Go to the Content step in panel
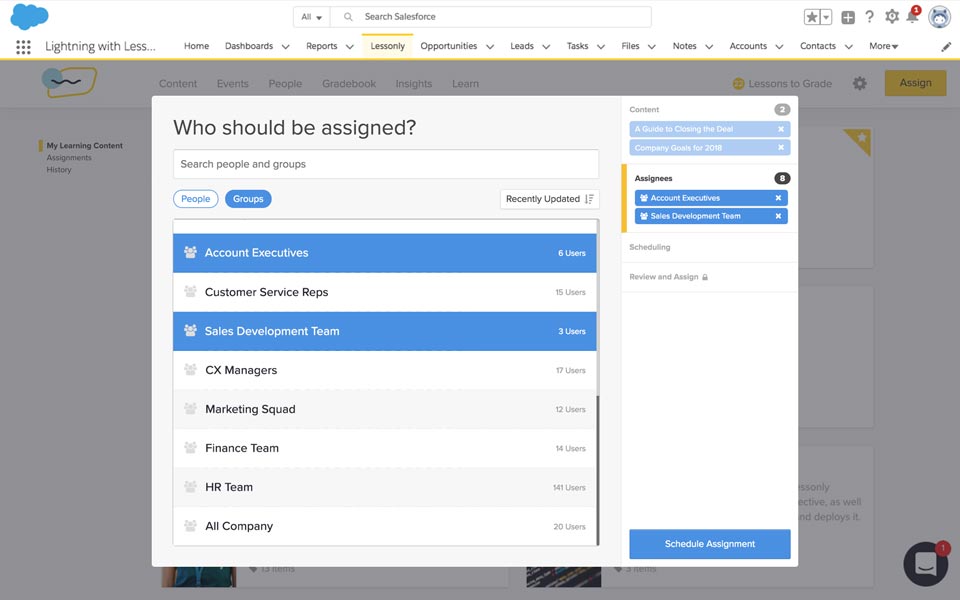The image size is (960, 600). (x=644, y=110)
